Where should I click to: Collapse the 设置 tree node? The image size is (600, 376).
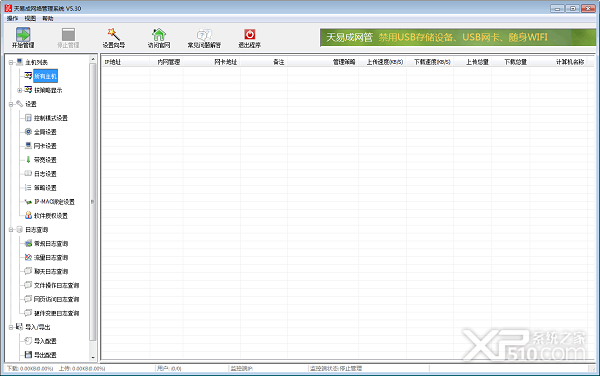click(x=11, y=104)
